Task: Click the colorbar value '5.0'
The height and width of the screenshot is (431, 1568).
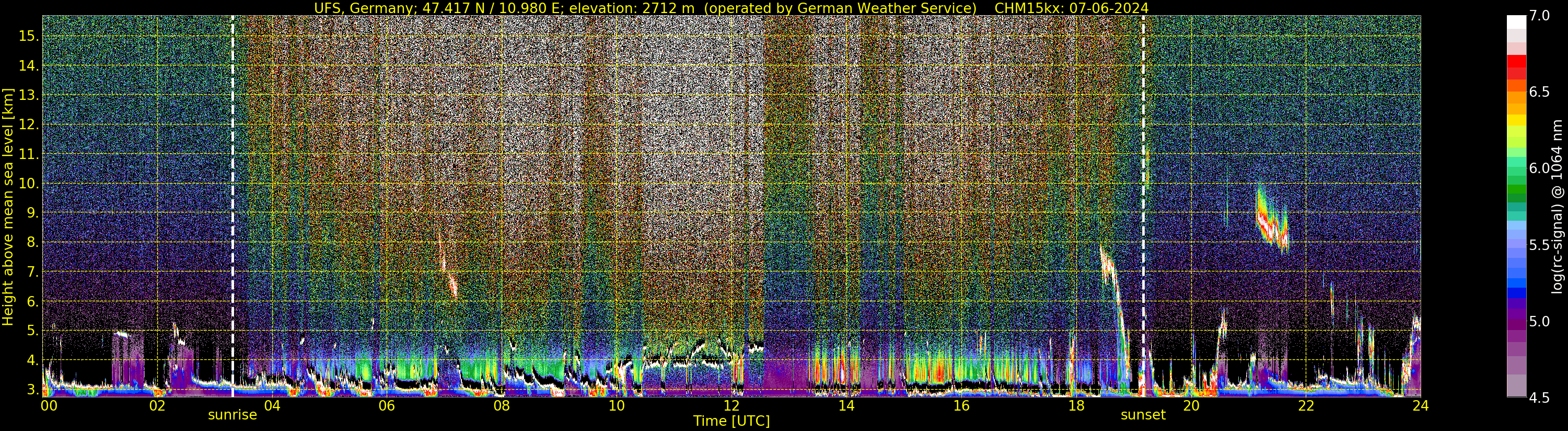Action: [x=1539, y=321]
